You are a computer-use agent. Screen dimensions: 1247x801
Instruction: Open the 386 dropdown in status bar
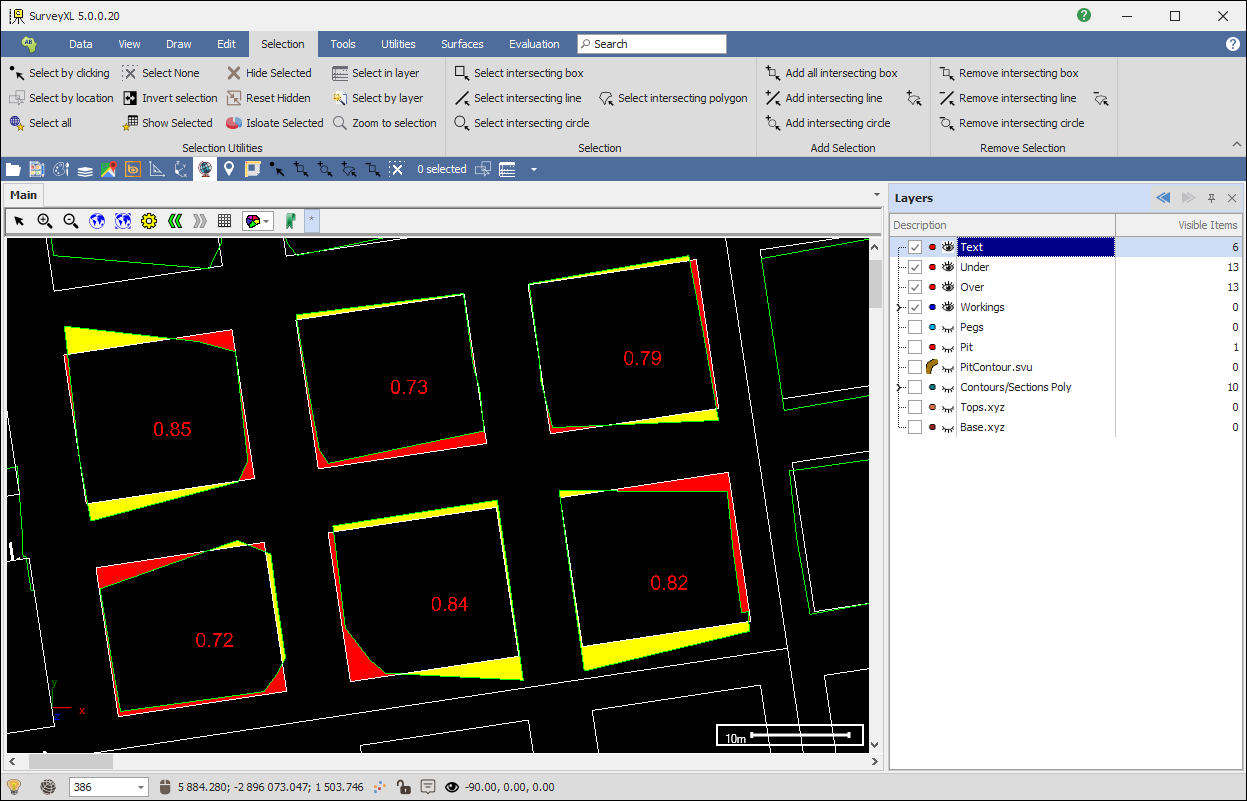pos(139,787)
